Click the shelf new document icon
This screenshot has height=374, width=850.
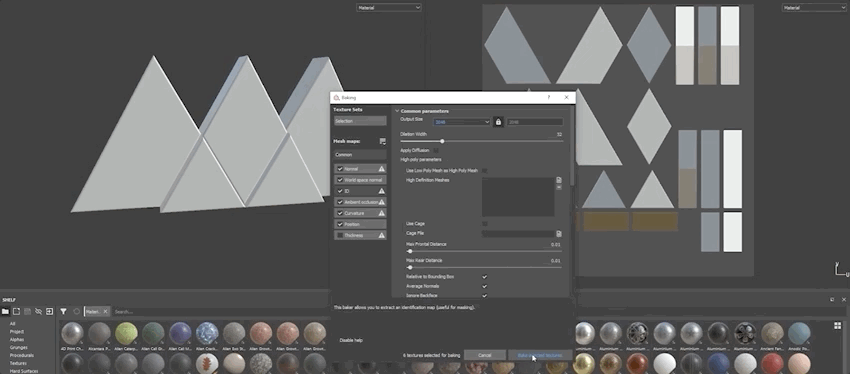point(16,312)
